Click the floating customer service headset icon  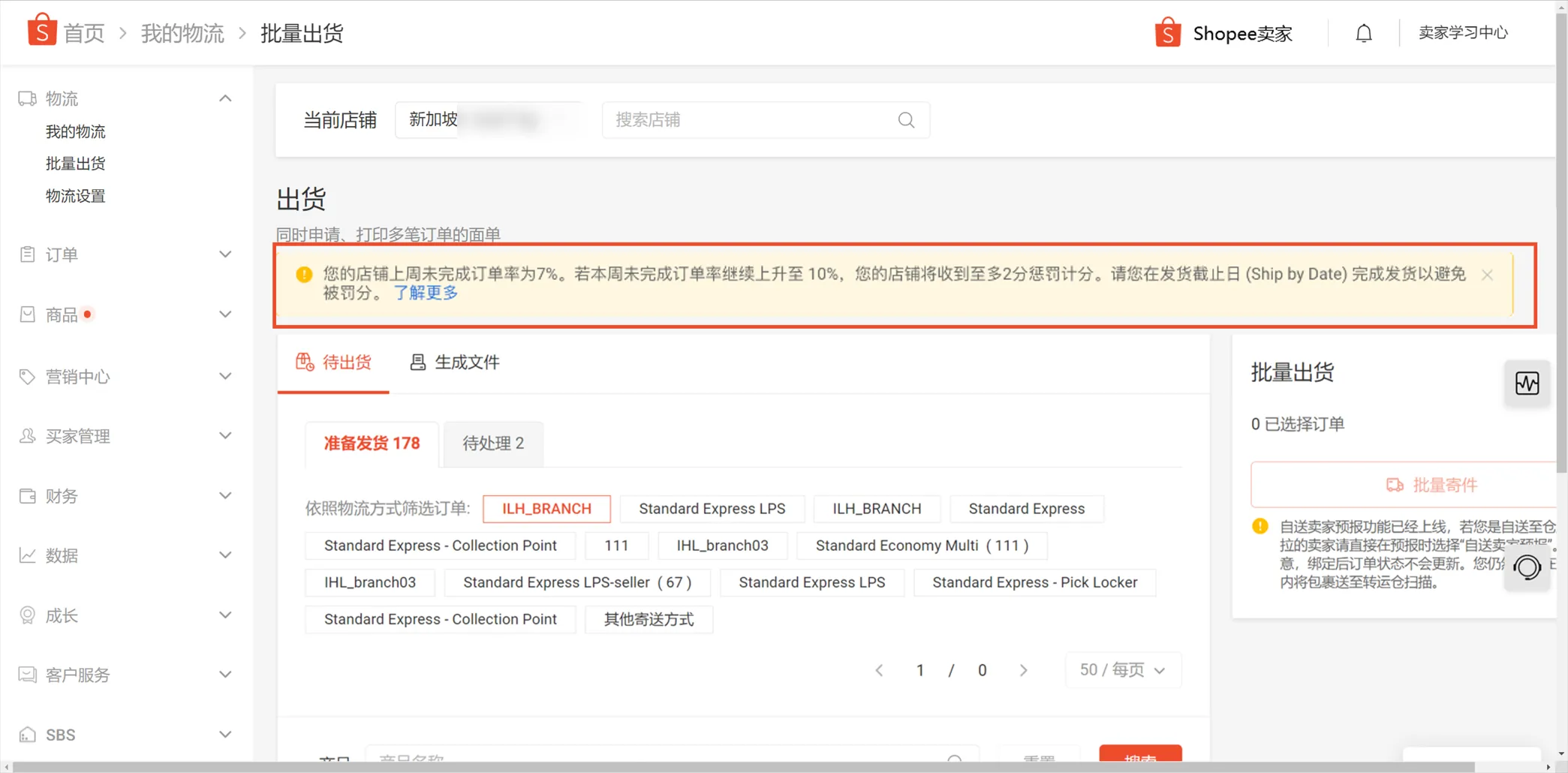1527,568
